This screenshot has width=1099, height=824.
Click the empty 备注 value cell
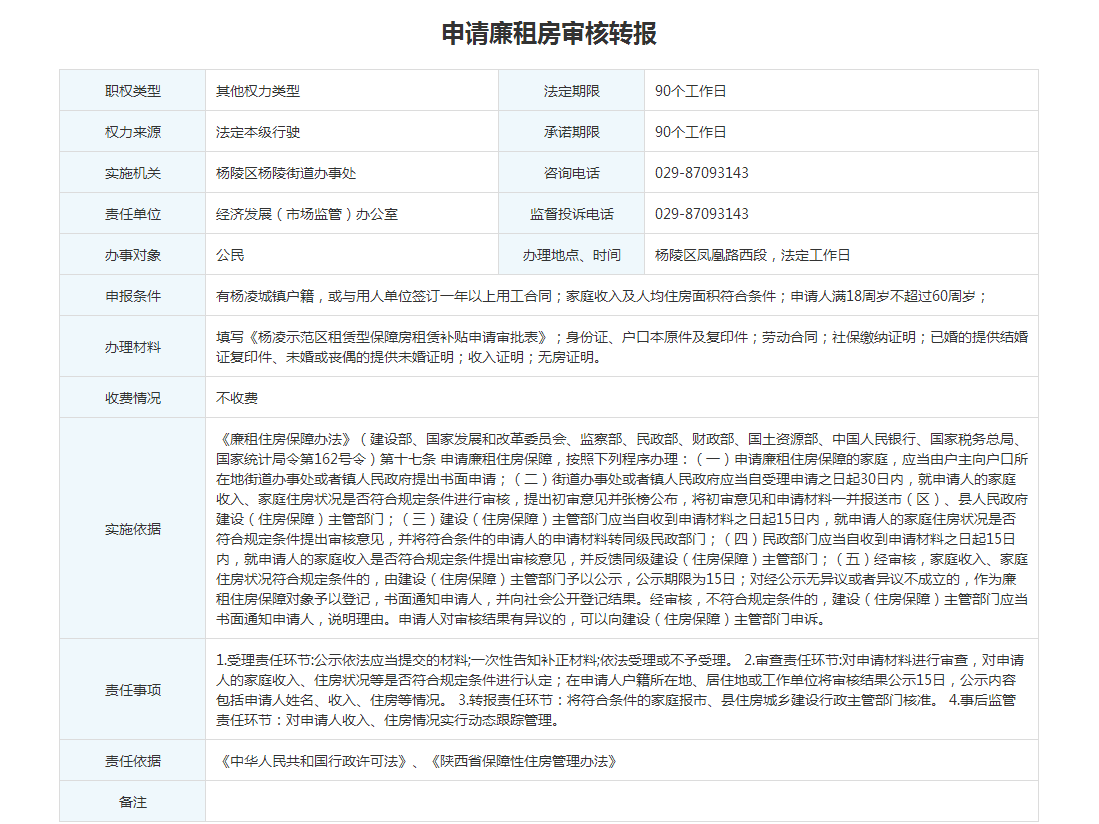(x=621, y=802)
